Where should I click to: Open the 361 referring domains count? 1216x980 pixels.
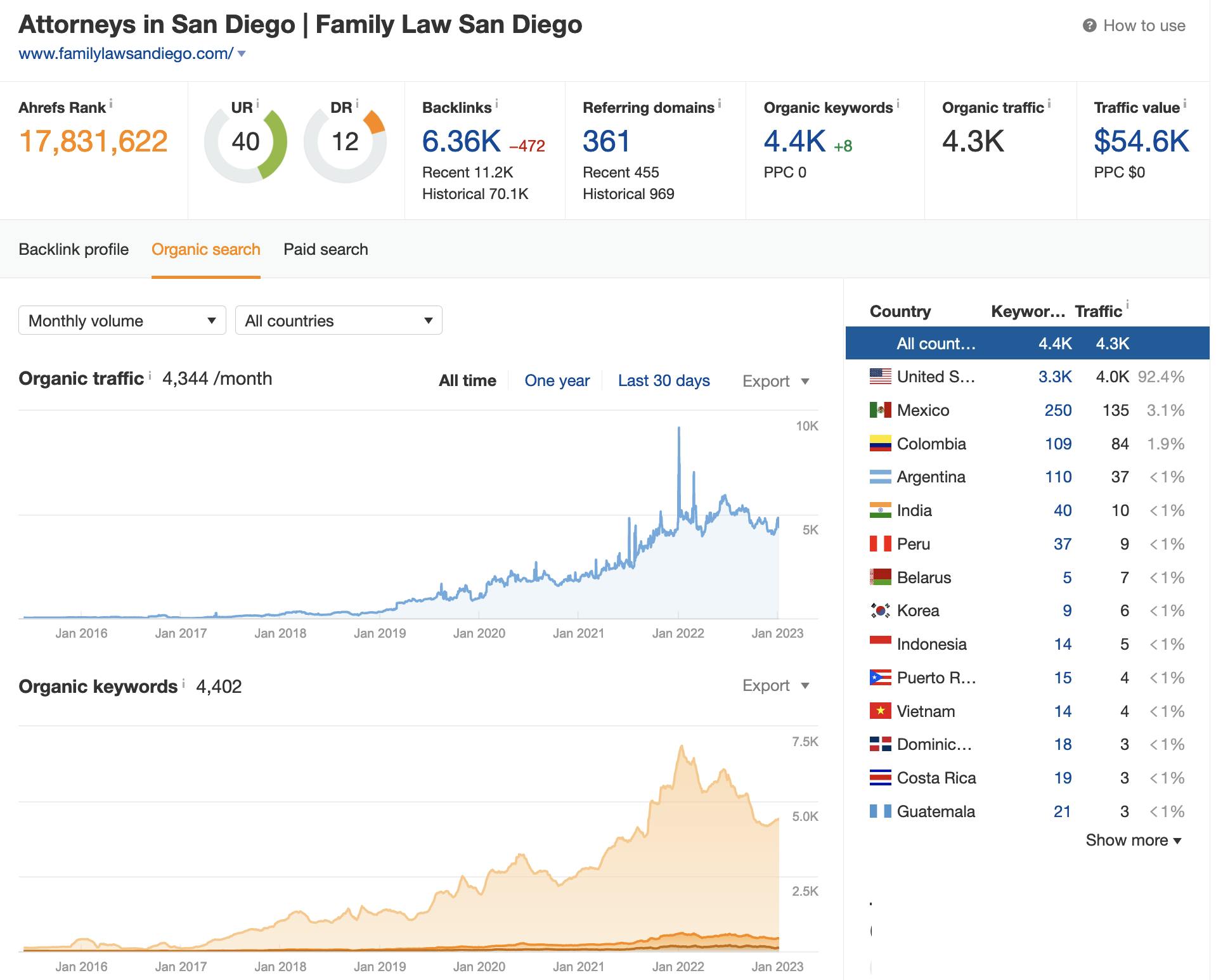[606, 141]
